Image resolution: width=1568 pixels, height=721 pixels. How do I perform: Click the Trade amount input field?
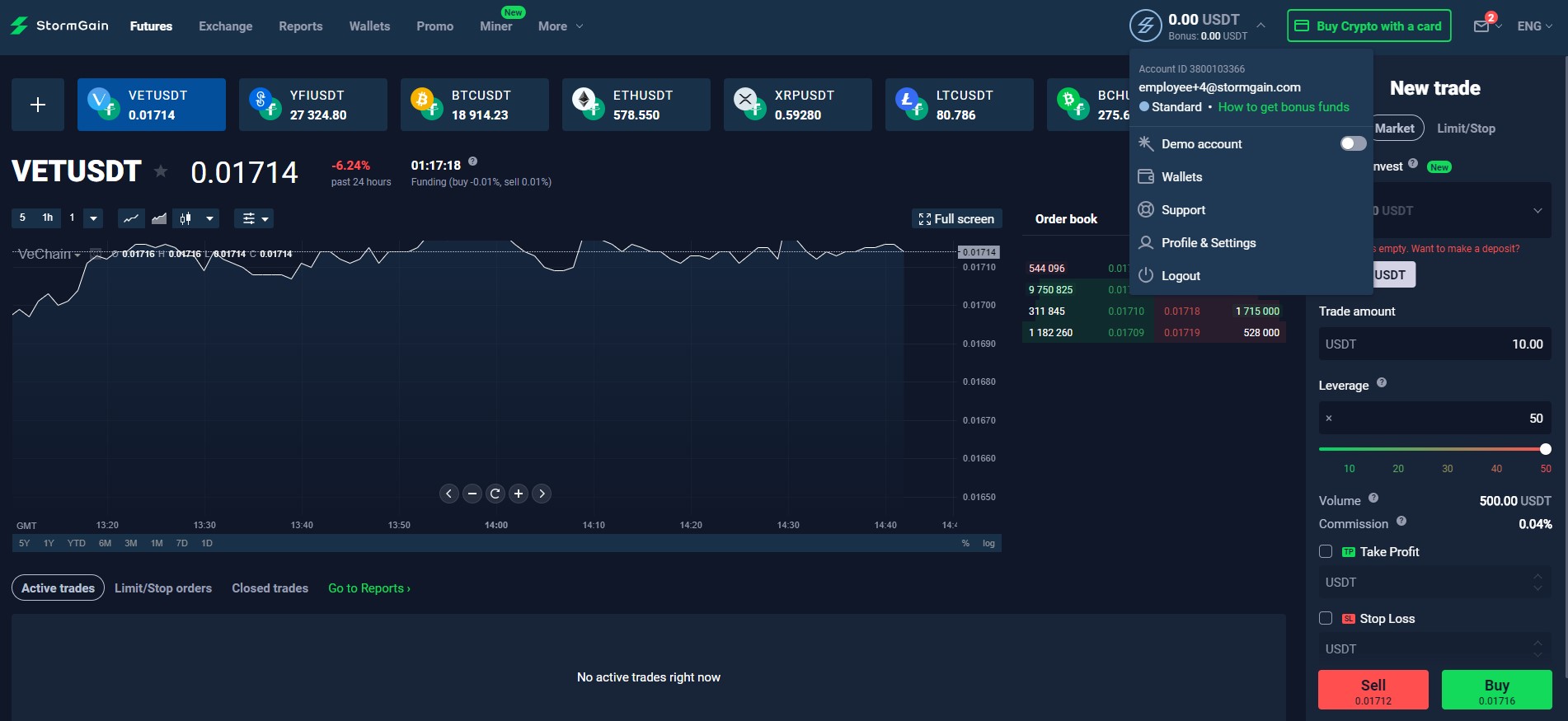tap(1434, 344)
